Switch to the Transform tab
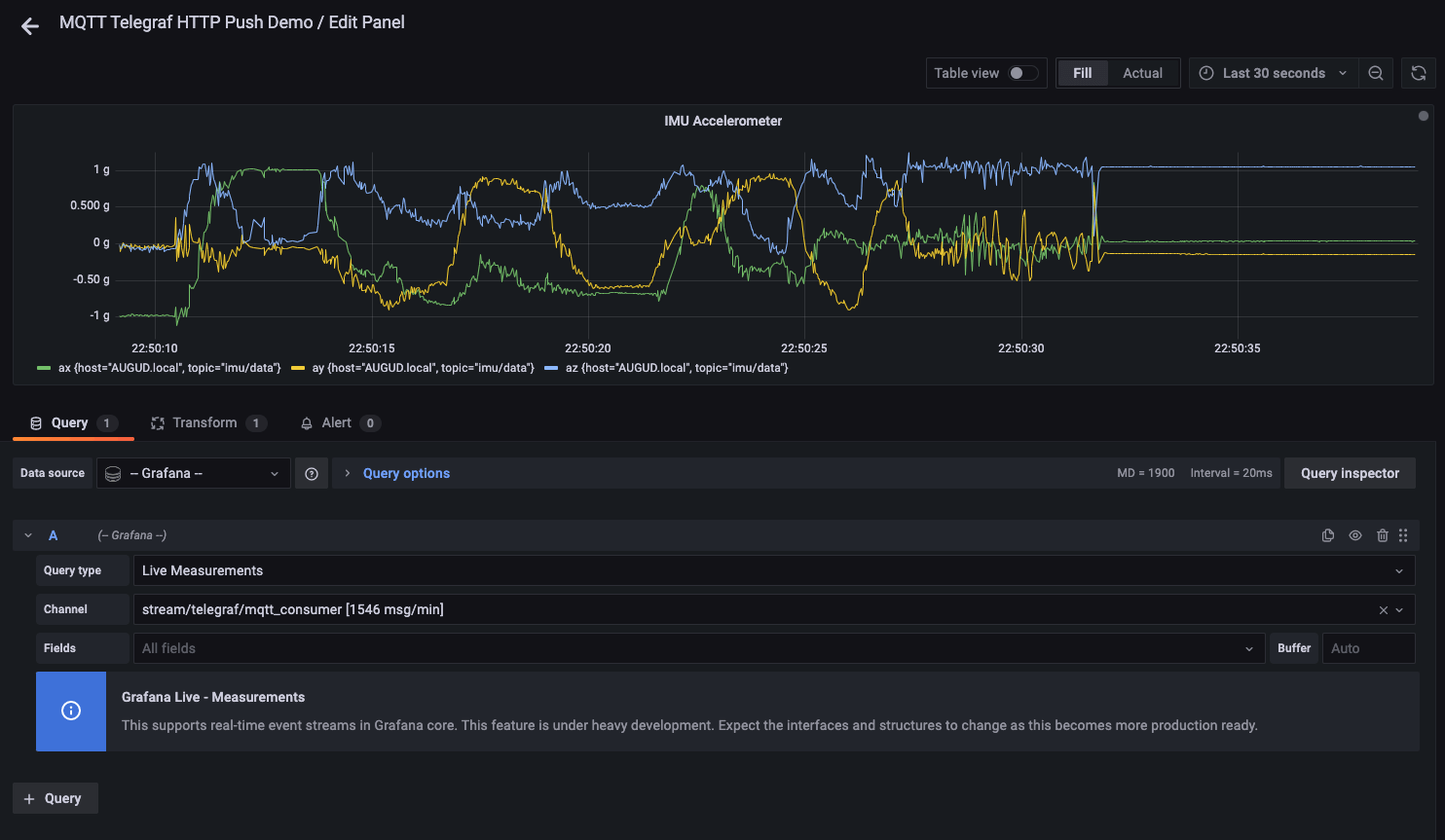 point(204,422)
